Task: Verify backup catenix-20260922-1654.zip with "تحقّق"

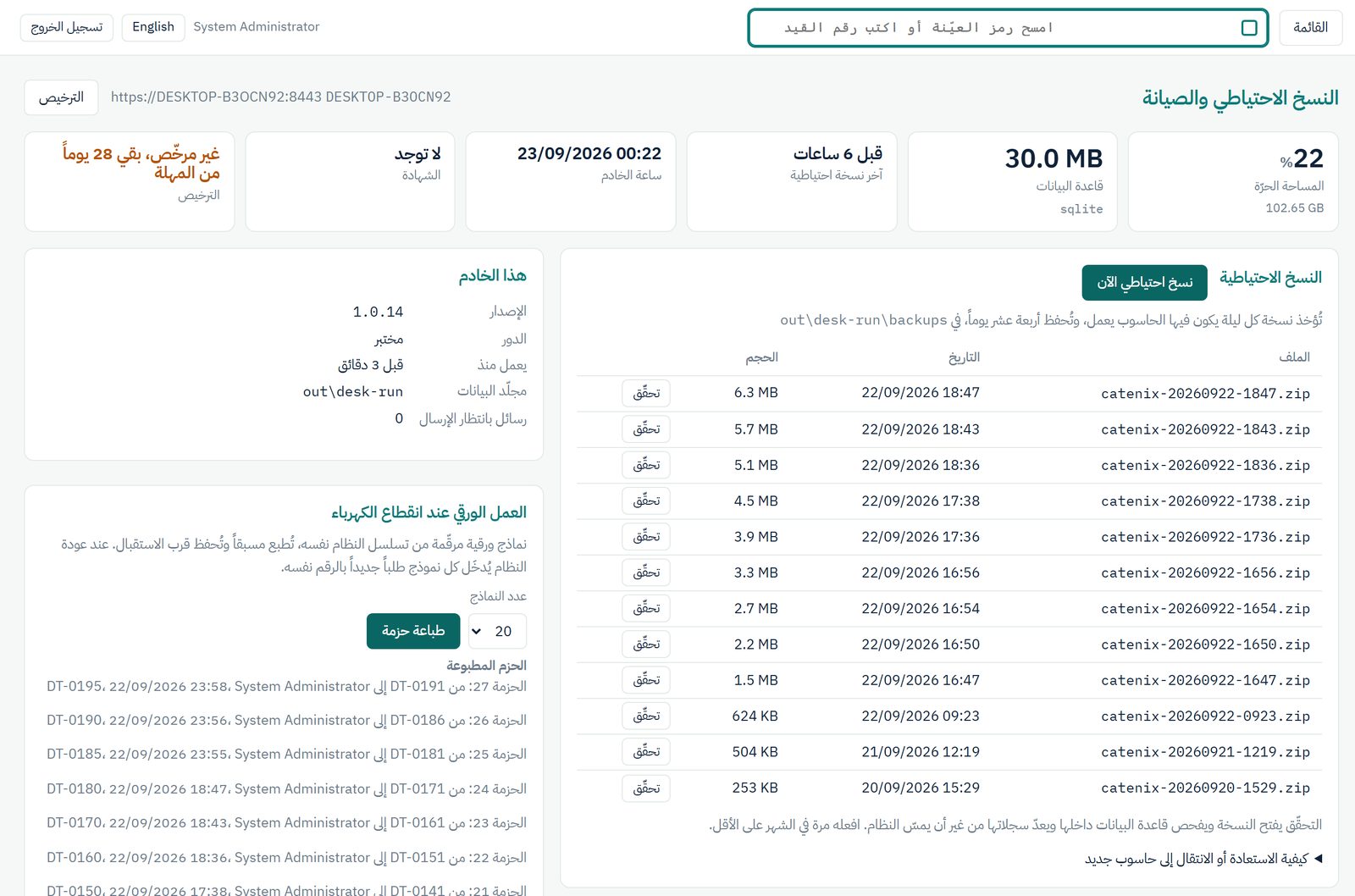Action: pyautogui.click(x=646, y=608)
